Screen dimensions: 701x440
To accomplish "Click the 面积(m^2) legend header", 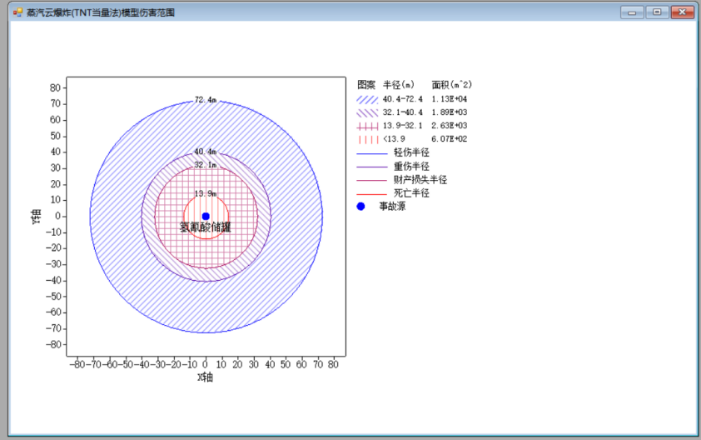I will coord(452,85).
